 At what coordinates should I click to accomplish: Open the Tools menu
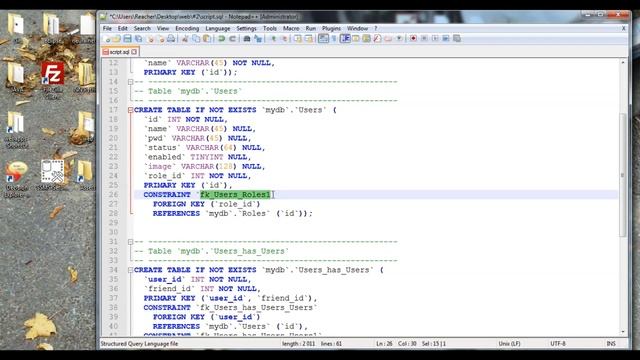coord(269,28)
